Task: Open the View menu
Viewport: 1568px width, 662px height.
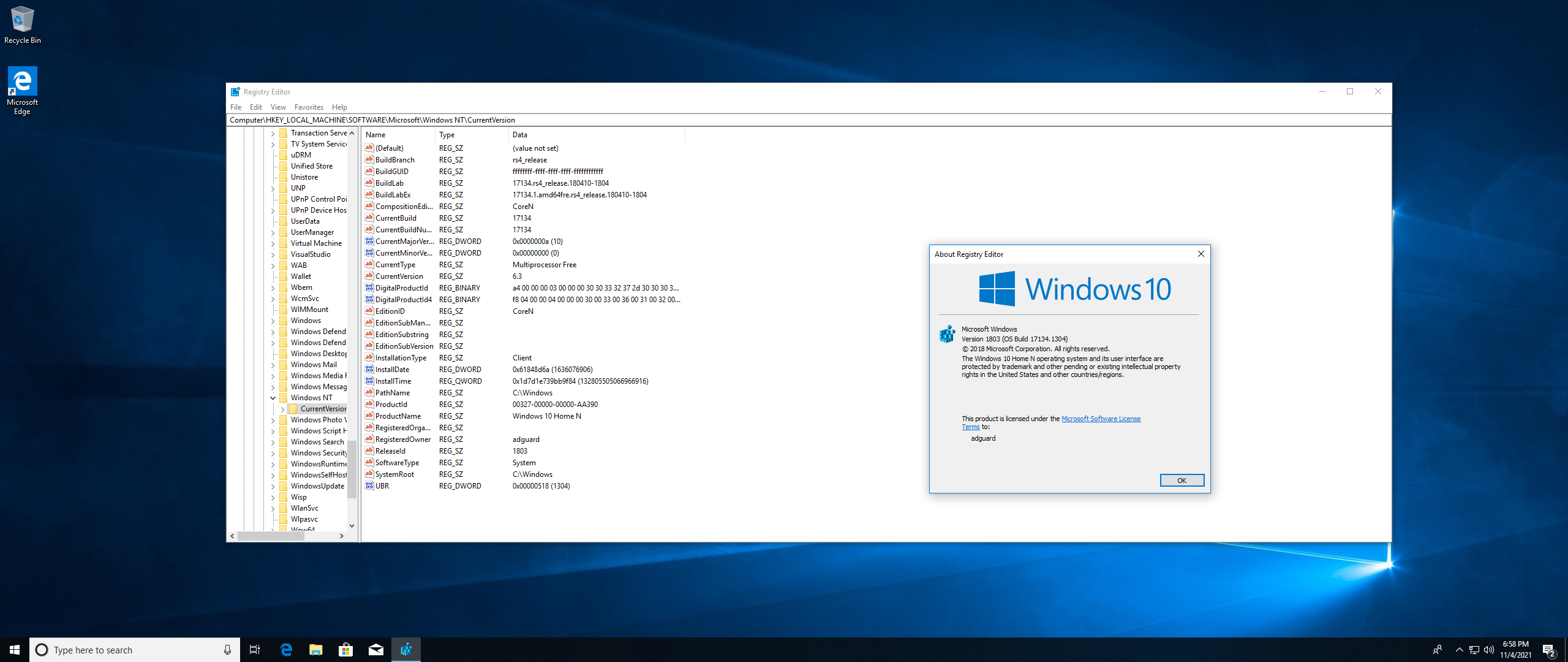Action: (x=278, y=107)
